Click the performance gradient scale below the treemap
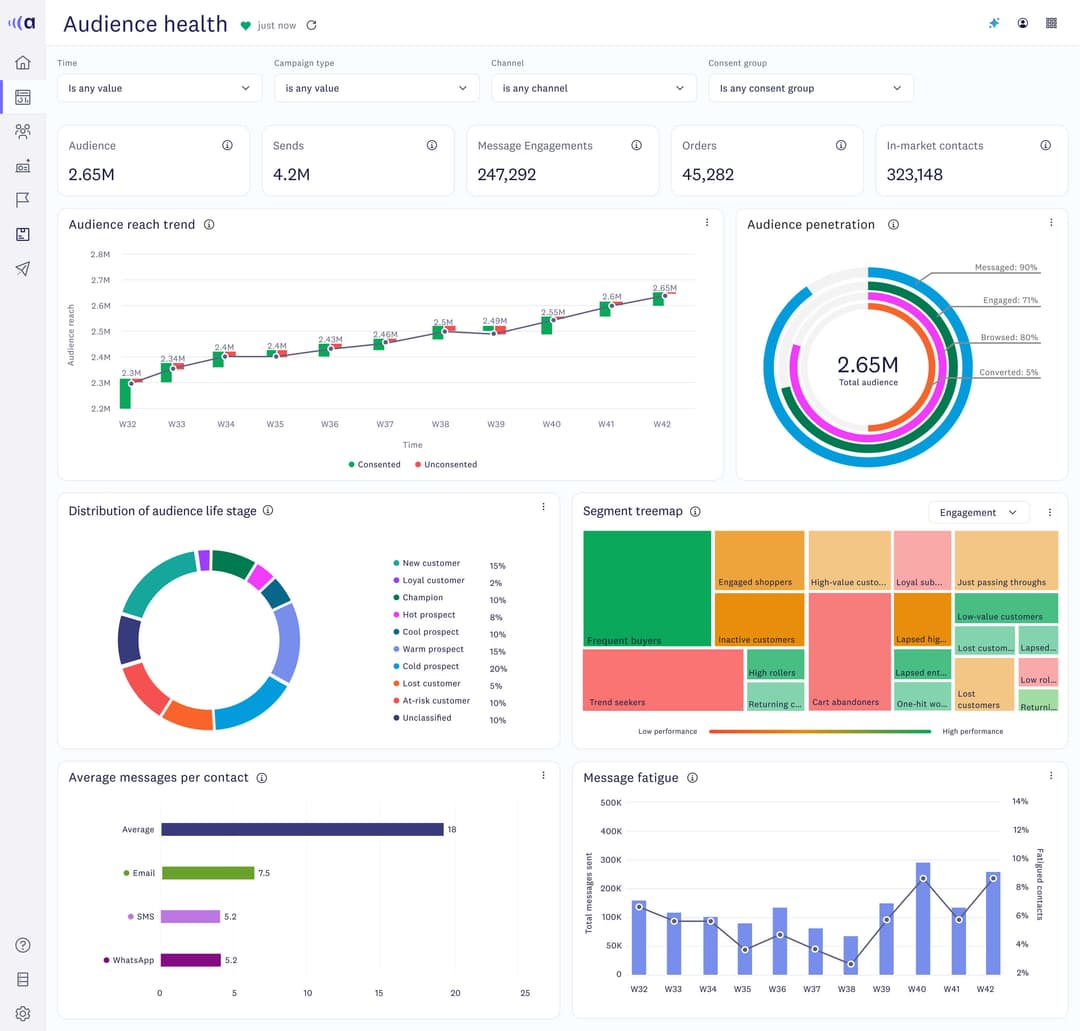Image resolution: width=1080 pixels, height=1031 pixels. 820,731
